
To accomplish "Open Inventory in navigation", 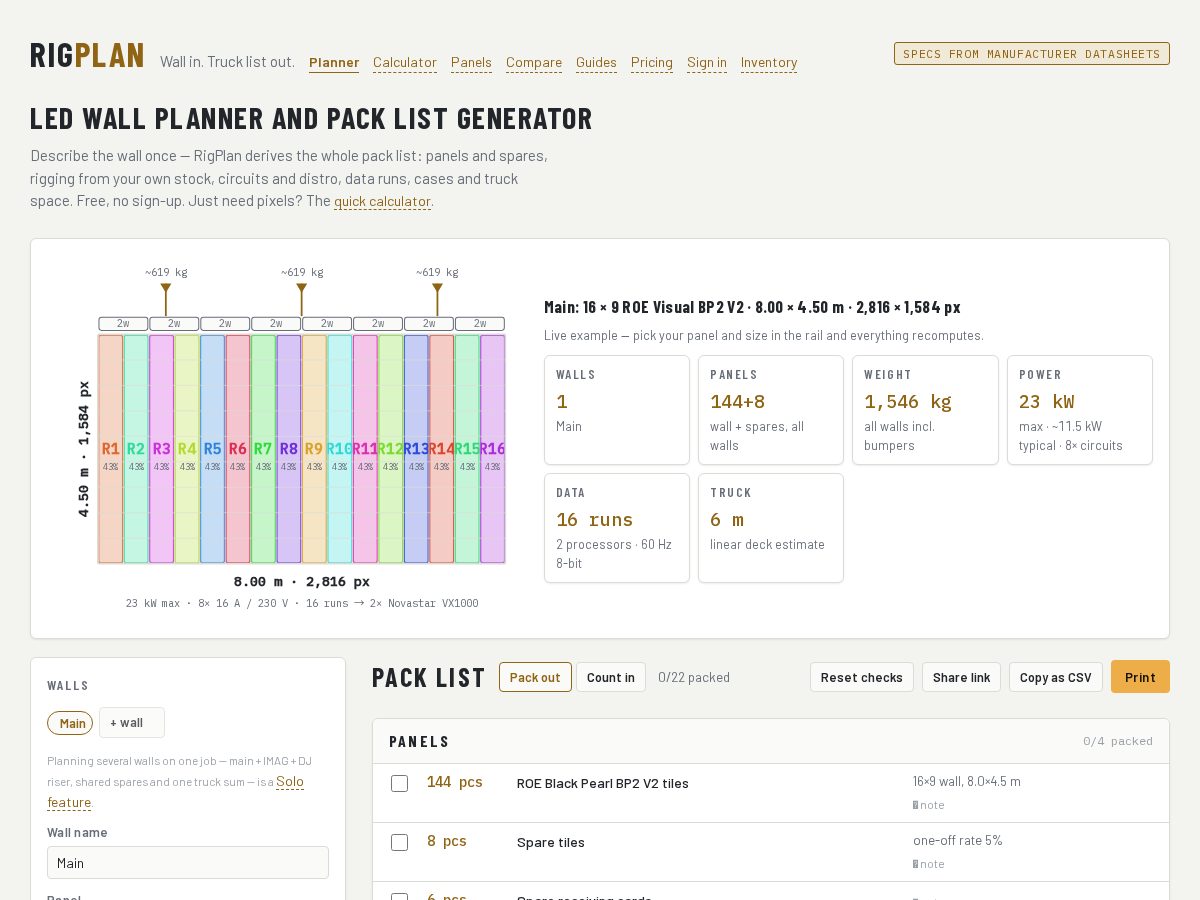I will (x=769, y=62).
